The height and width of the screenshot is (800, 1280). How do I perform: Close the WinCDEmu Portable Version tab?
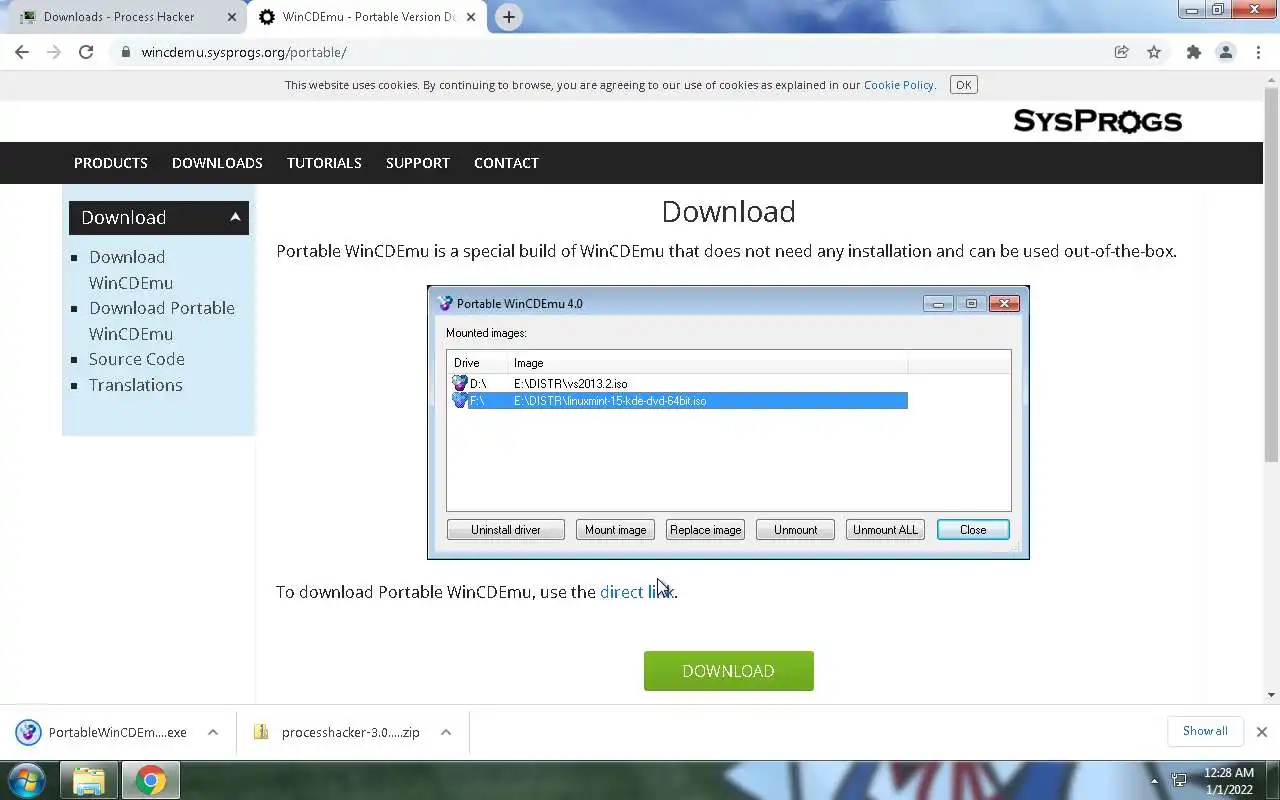click(471, 17)
